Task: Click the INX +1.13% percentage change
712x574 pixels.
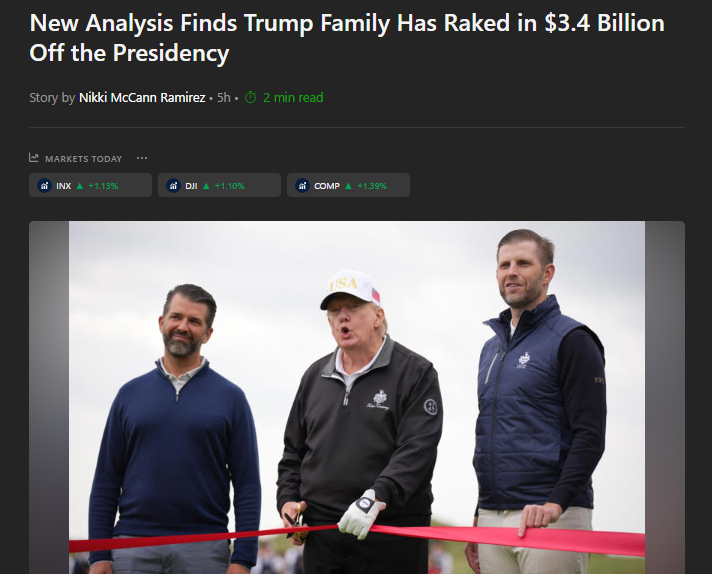Action: point(103,186)
